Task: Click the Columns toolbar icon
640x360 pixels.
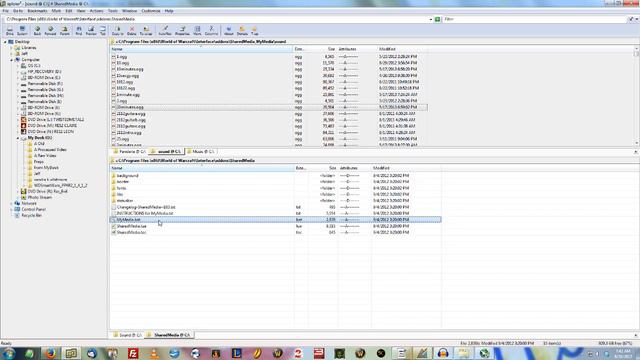Action: pos(211,30)
